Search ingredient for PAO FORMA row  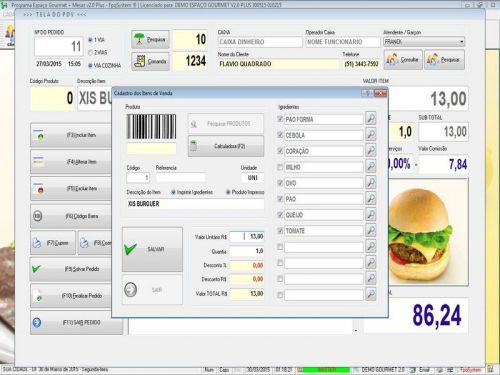click(x=371, y=118)
